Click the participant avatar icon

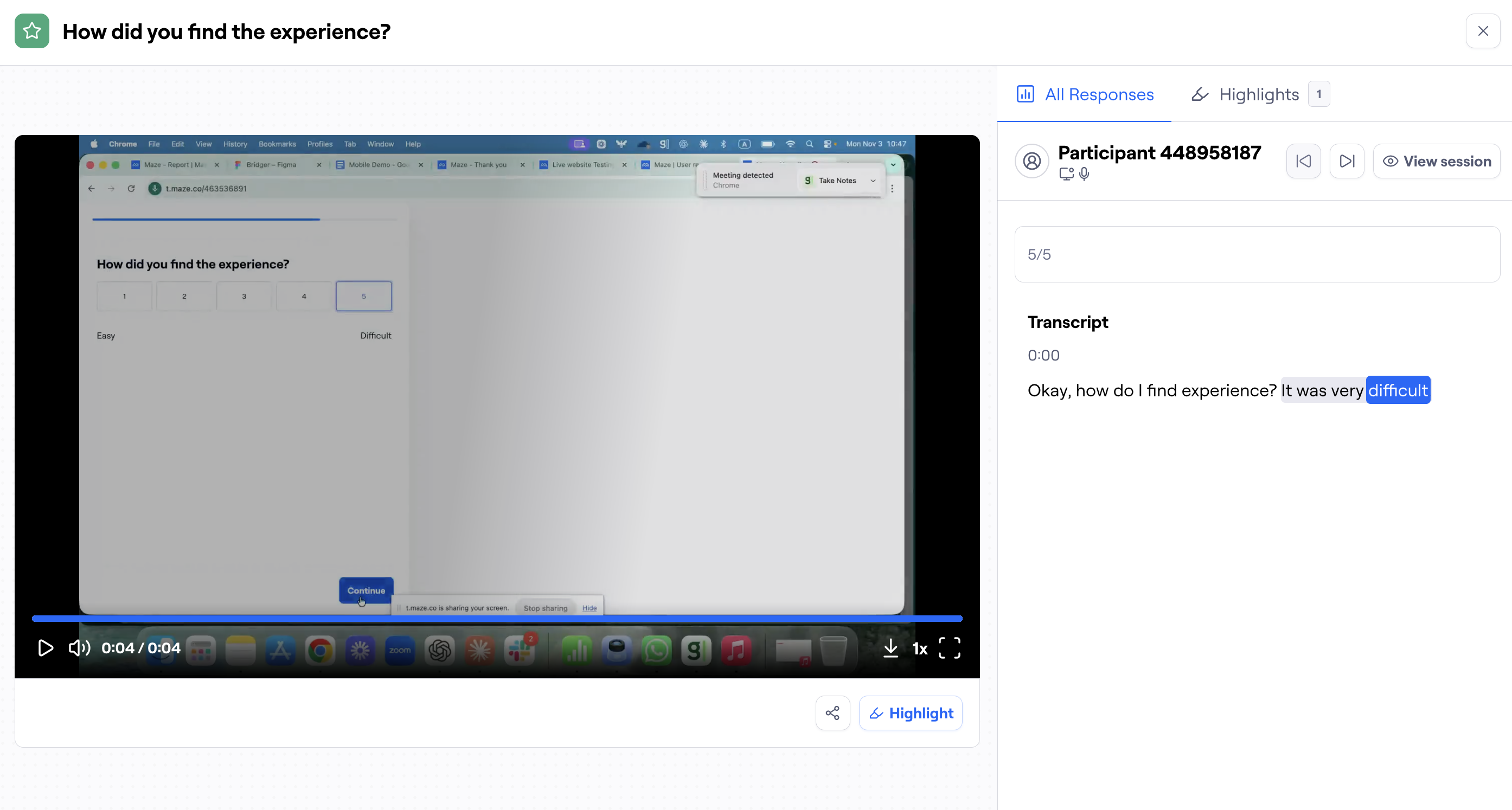1032,161
